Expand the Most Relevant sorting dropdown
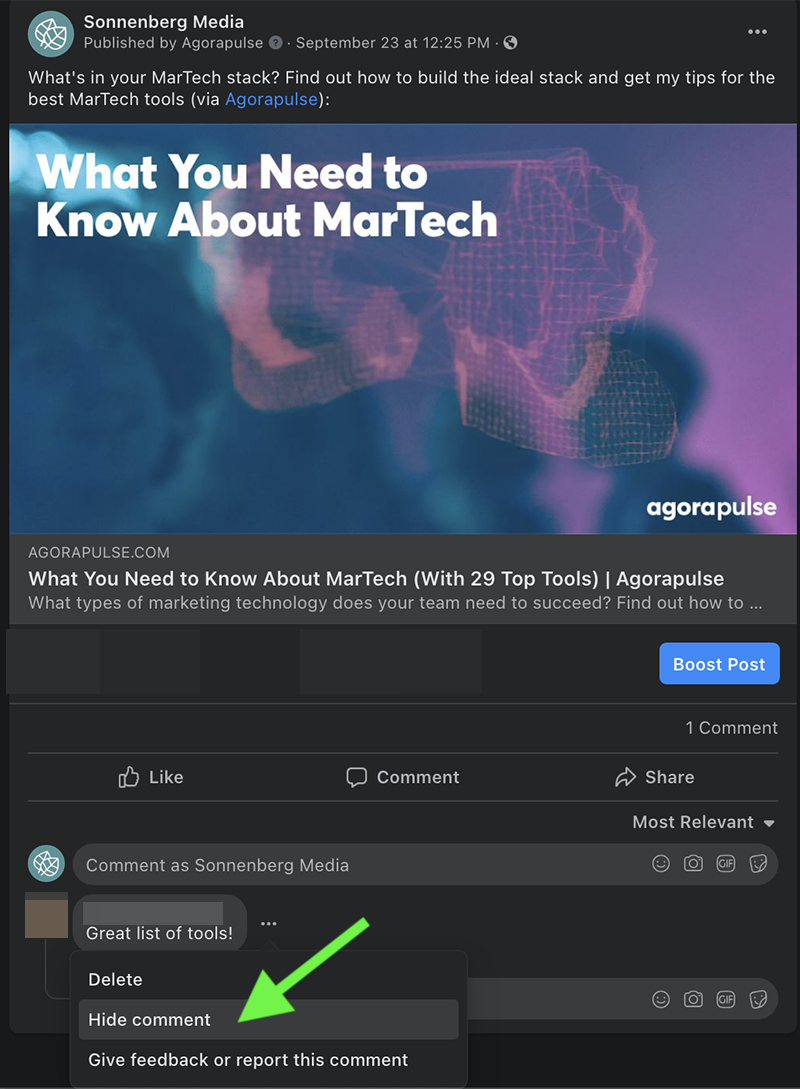The image size is (800, 1089). click(703, 822)
